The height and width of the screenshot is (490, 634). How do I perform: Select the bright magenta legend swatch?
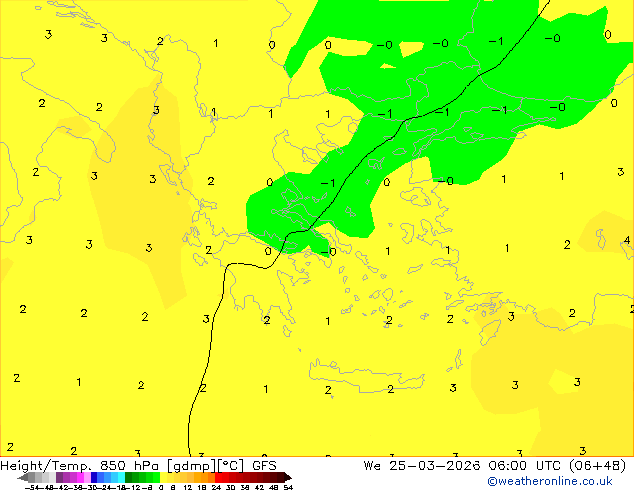[80, 477]
